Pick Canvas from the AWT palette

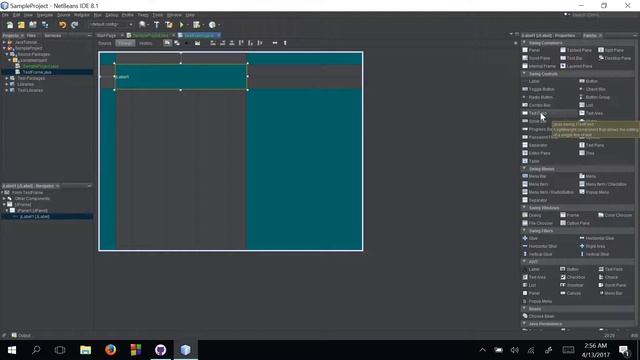click(571, 293)
